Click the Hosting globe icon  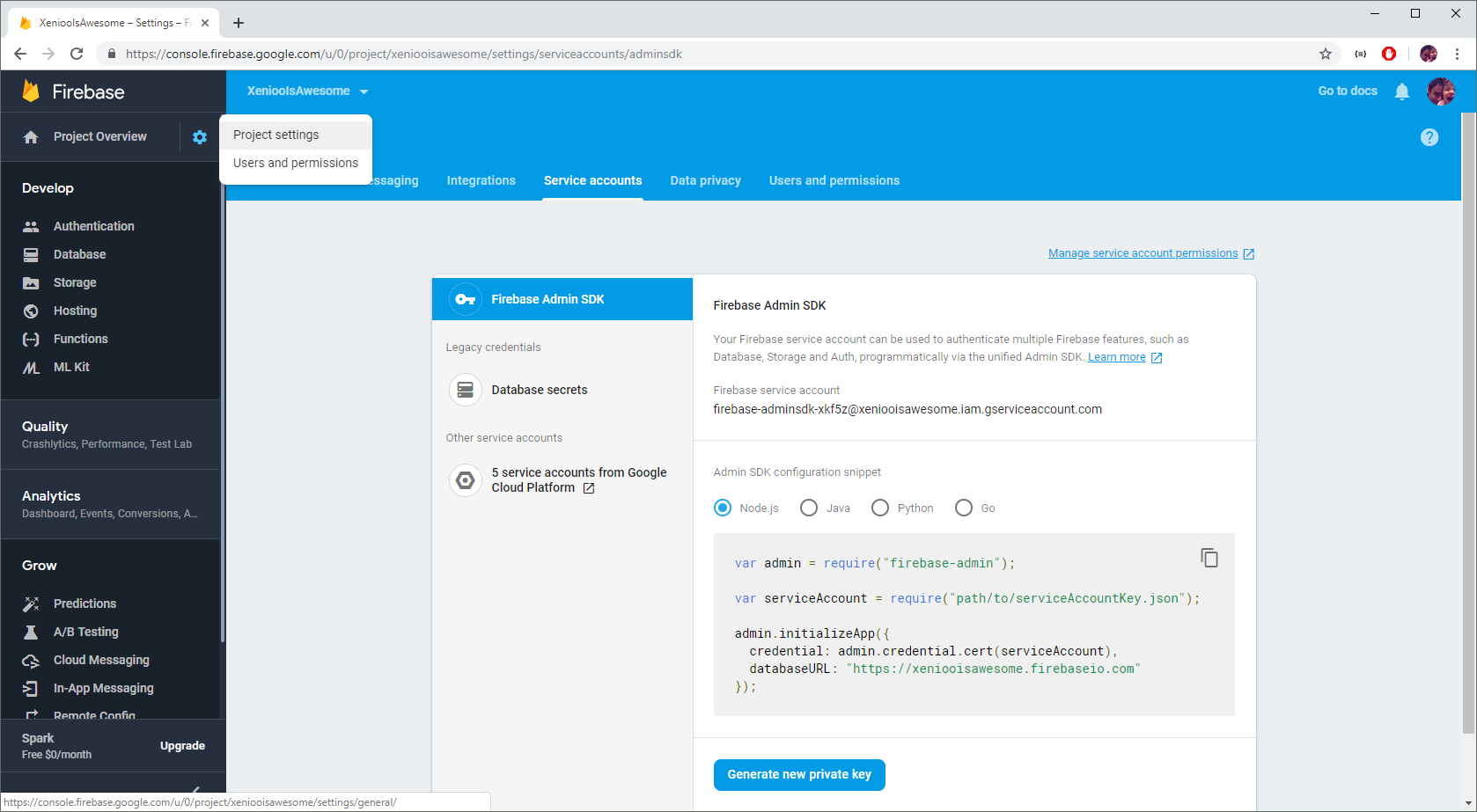tap(31, 311)
